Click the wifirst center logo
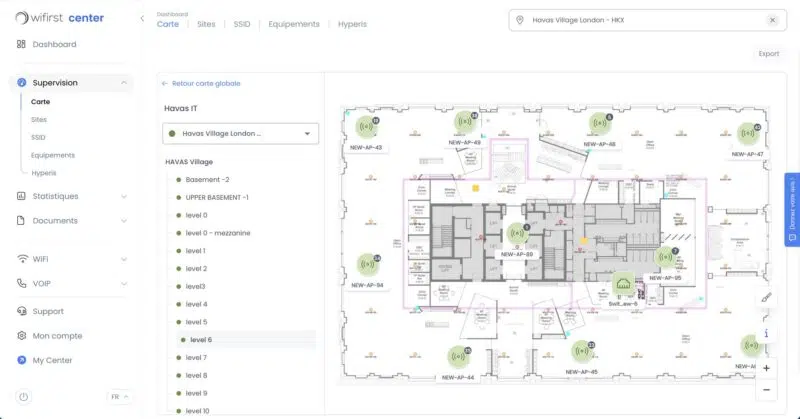Viewport: 800px width, 419px height. click(60, 18)
